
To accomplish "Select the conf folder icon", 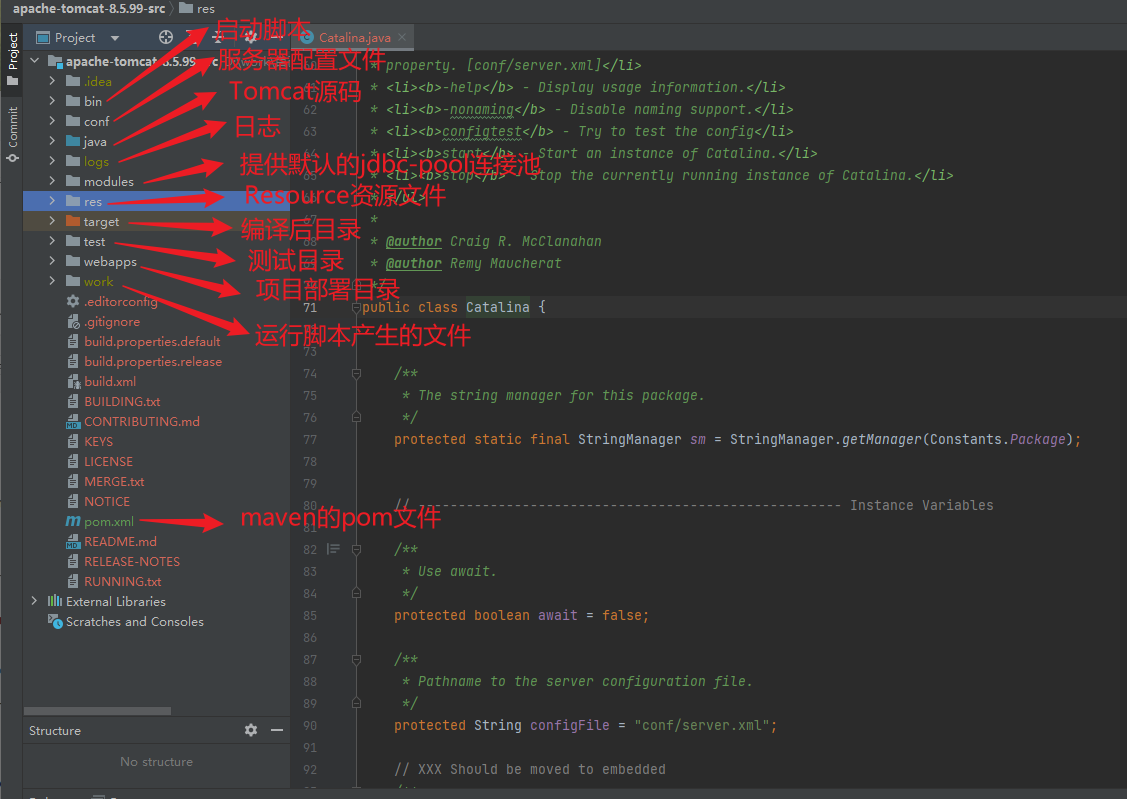I will click(x=73, y=121).
